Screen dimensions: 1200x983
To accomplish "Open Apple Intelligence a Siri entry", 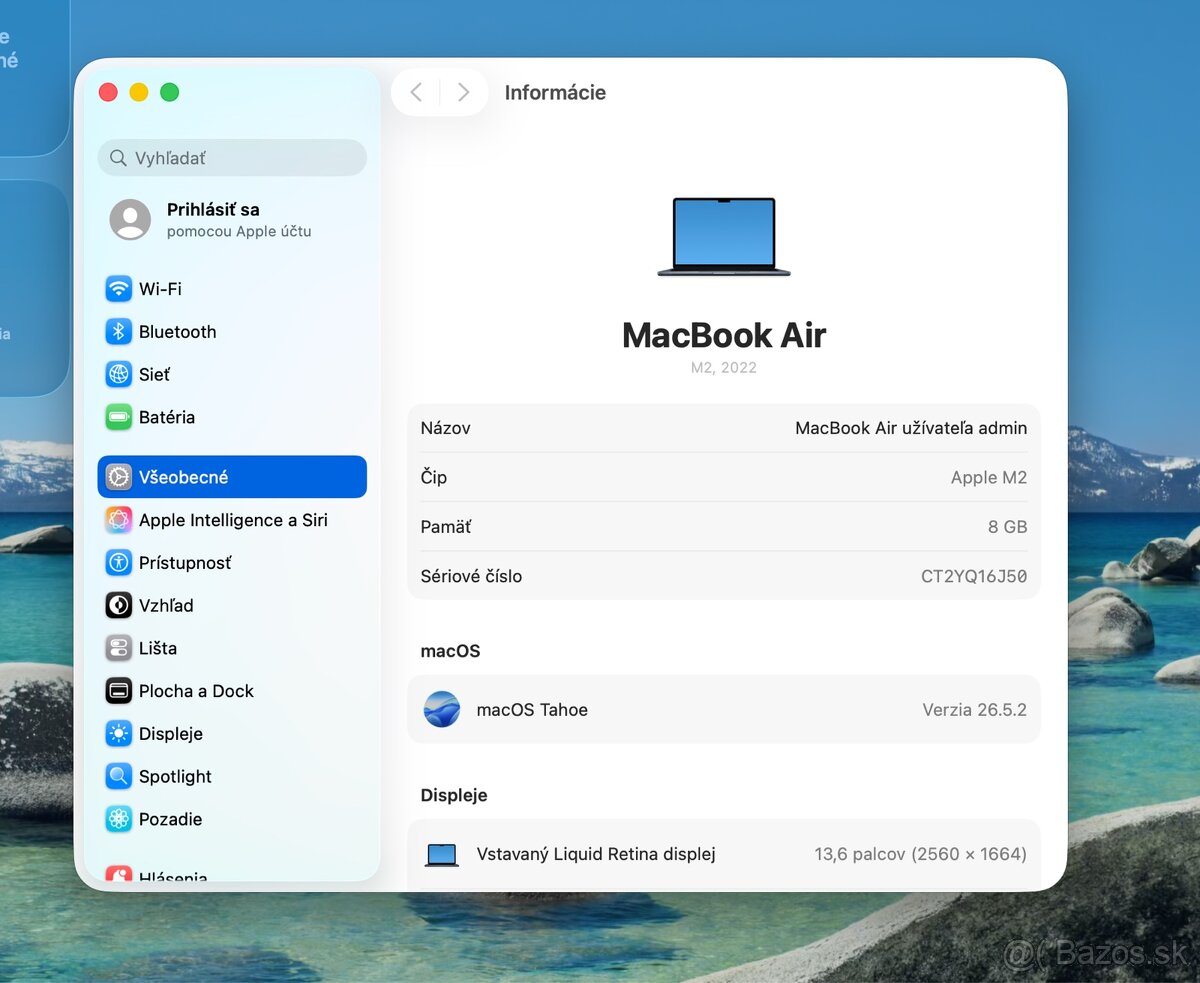I will [232, 520].
